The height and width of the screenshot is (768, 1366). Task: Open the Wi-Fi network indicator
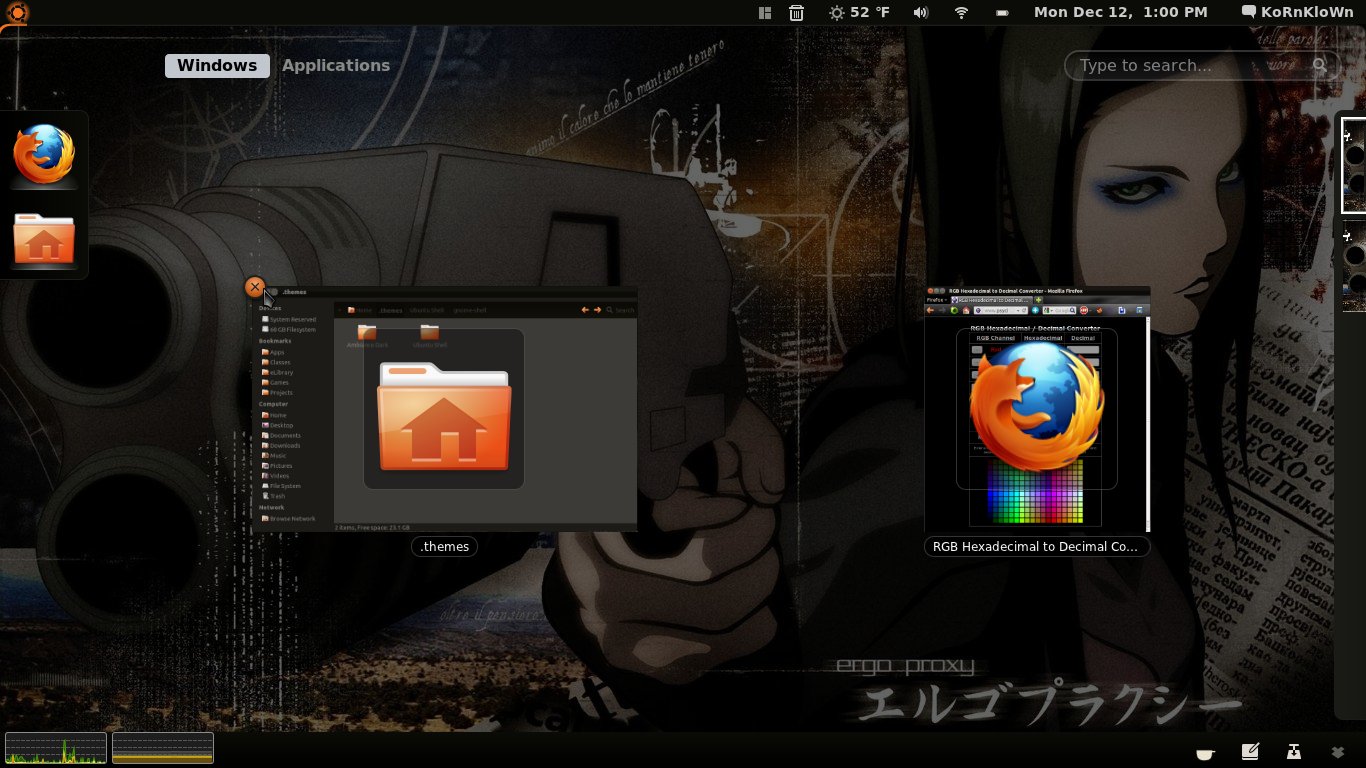click(961, 13)
